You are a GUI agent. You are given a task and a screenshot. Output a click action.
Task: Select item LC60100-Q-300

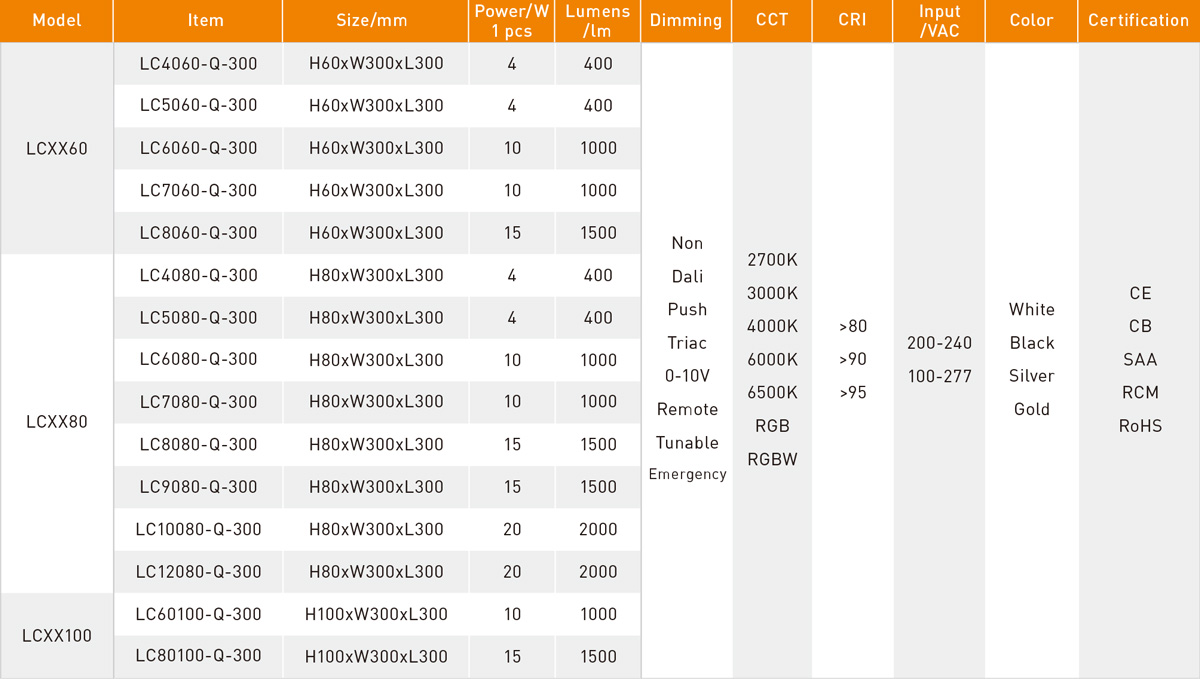coord(198,614)
